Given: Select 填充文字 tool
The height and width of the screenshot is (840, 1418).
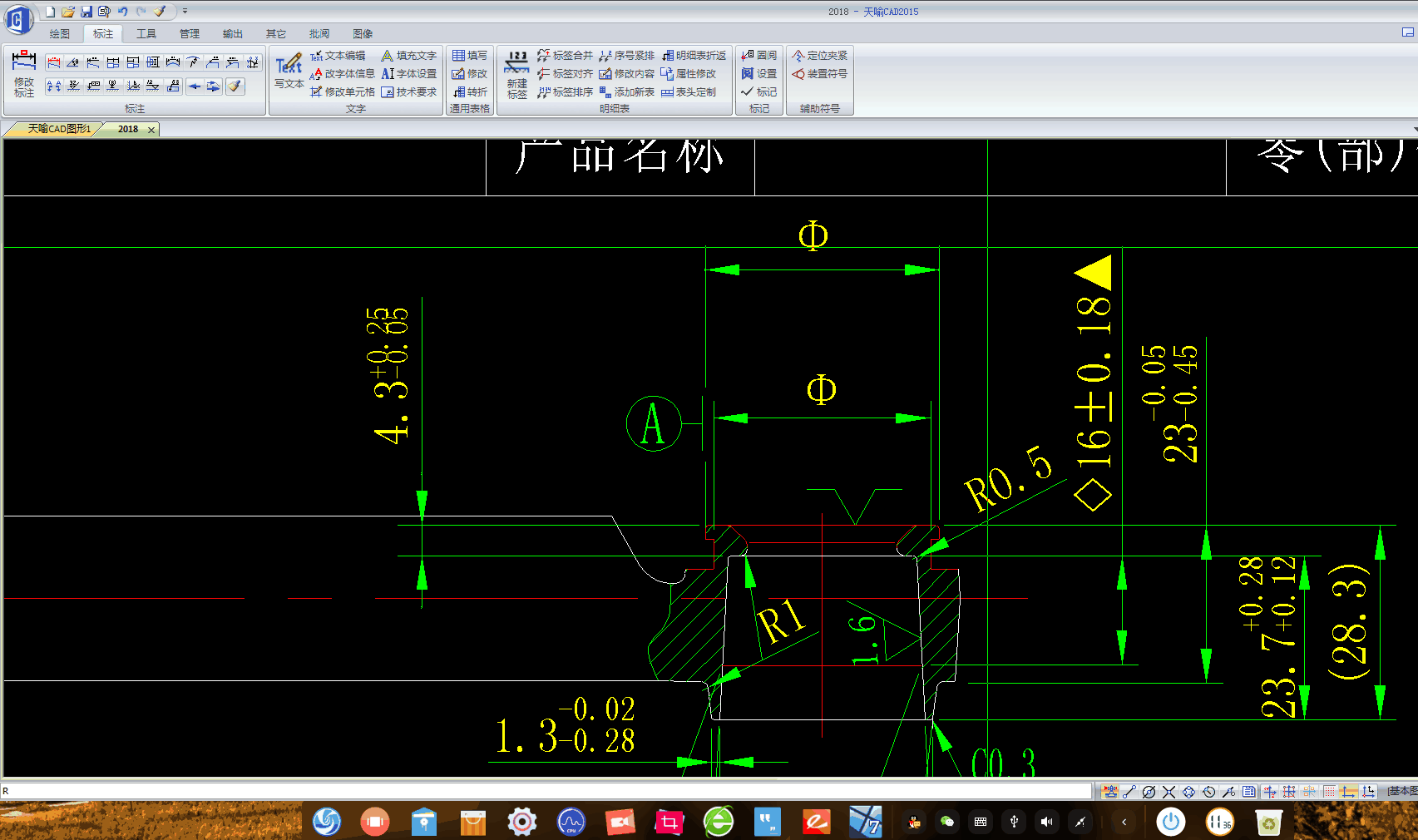Looking at the screenshot, I should tap(408, 56).
